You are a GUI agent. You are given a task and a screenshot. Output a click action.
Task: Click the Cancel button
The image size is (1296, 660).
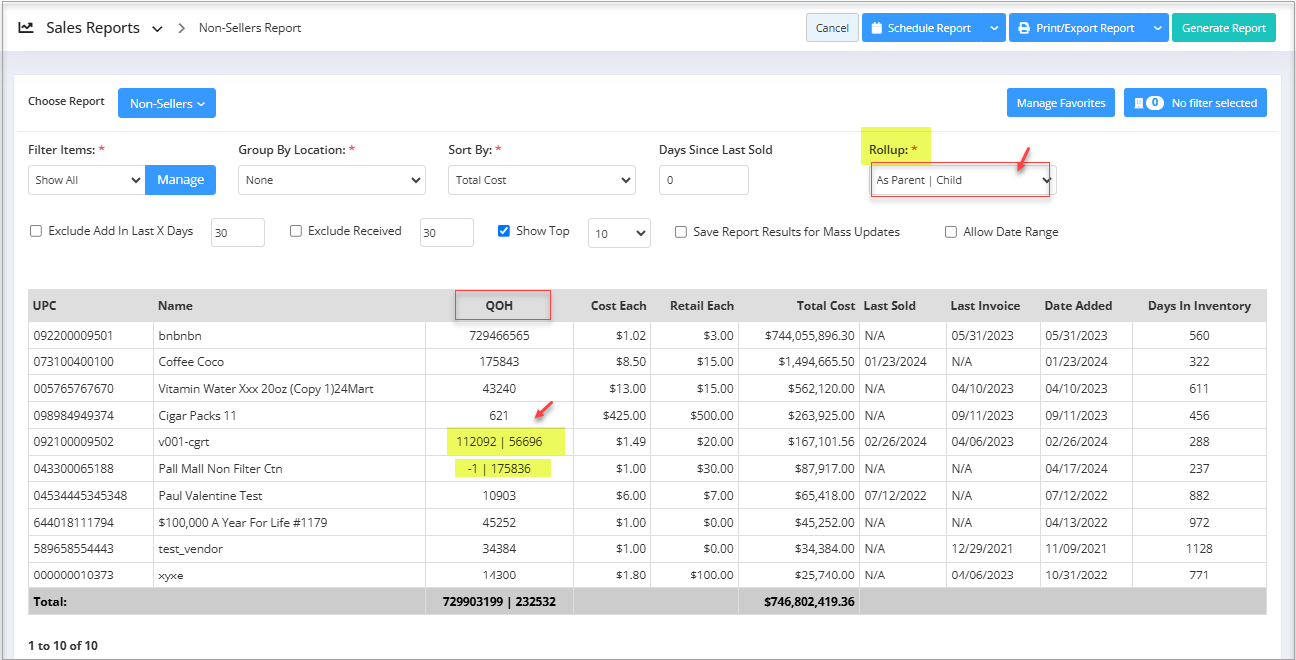832,28
